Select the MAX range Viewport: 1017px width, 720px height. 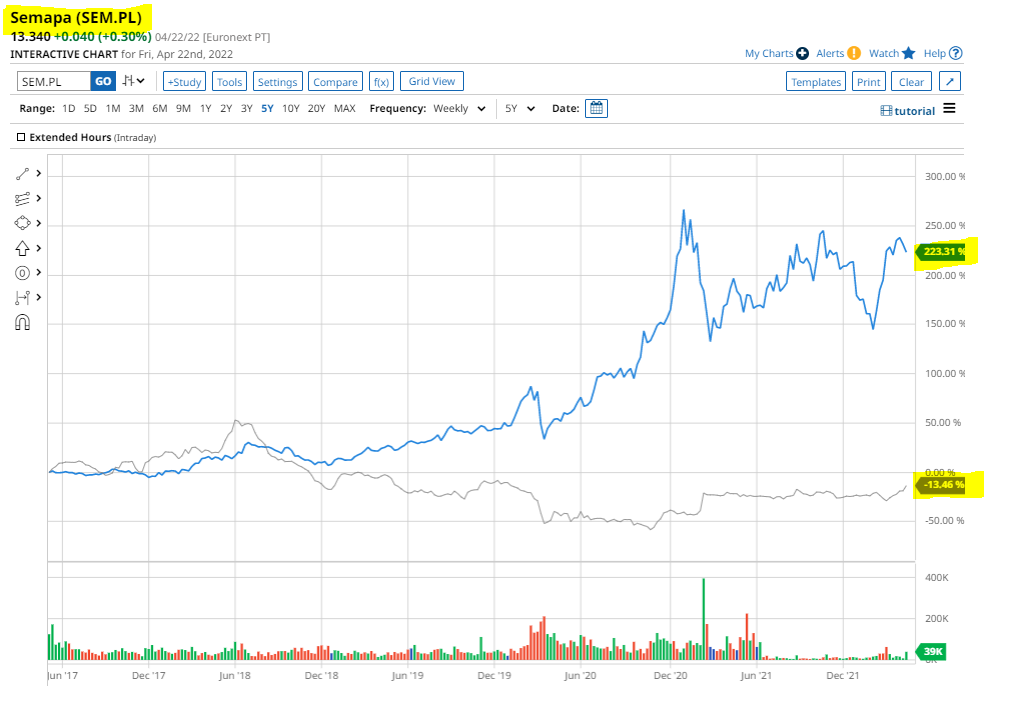coord(344,108)
